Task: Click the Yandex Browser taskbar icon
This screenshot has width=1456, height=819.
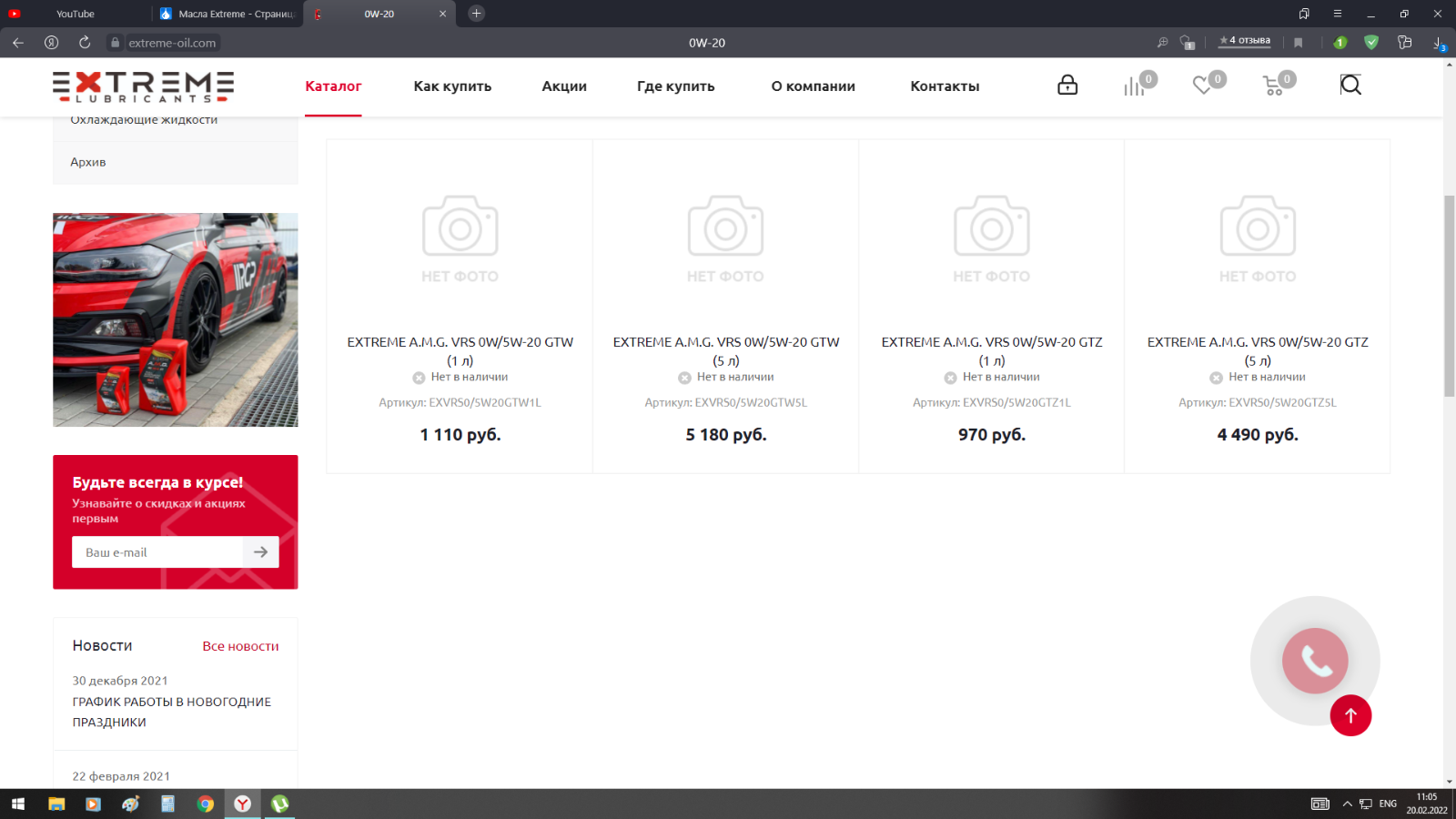Action: tap(243, 804)
